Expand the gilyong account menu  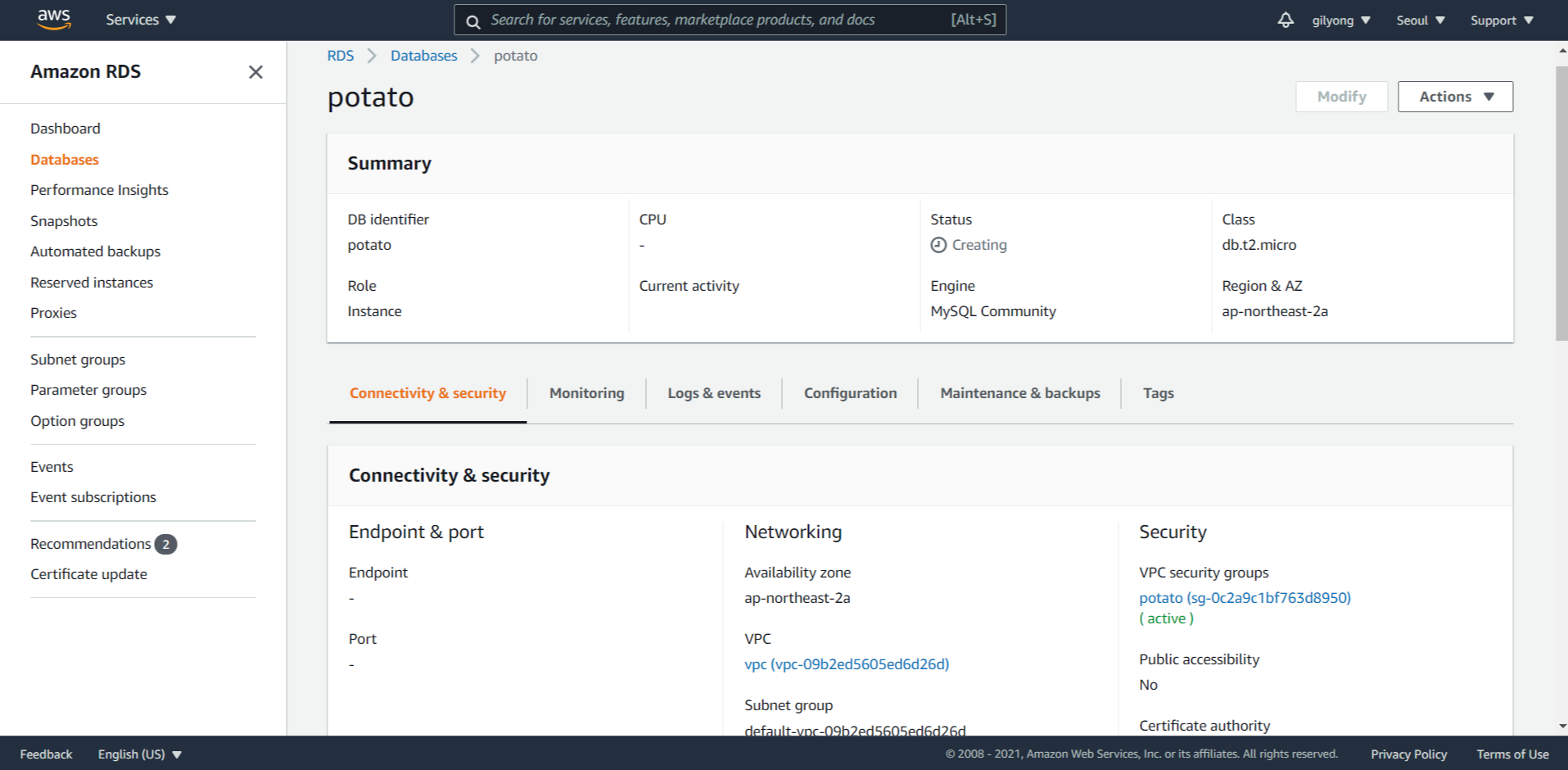tap(1341, 20)
